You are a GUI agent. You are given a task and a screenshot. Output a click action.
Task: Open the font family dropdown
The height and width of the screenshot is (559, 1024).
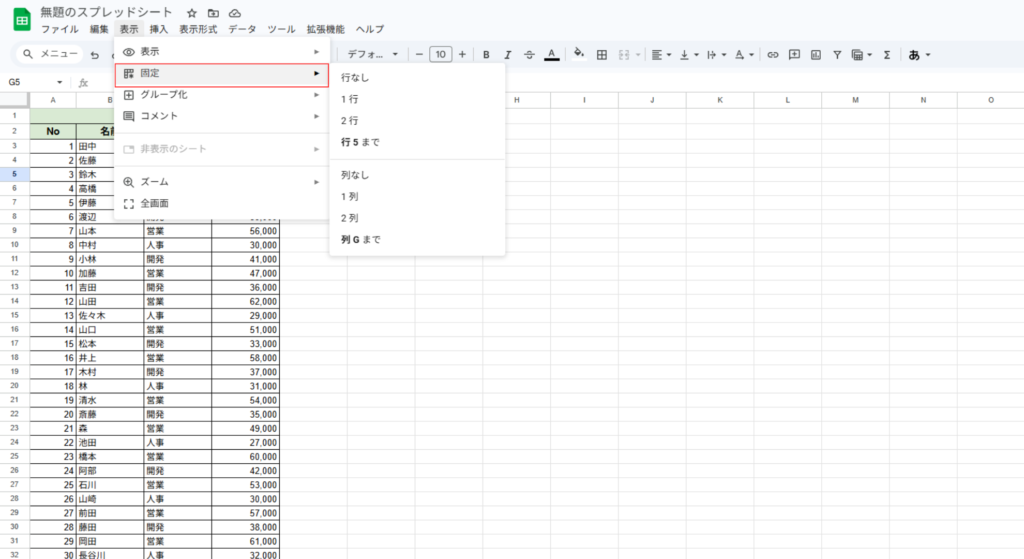coord(373,55)
